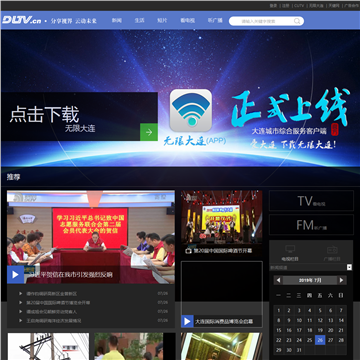This screenshot has width=360, height=360.
Task: Click the search magnifier icon
Action: click(297, 21)
